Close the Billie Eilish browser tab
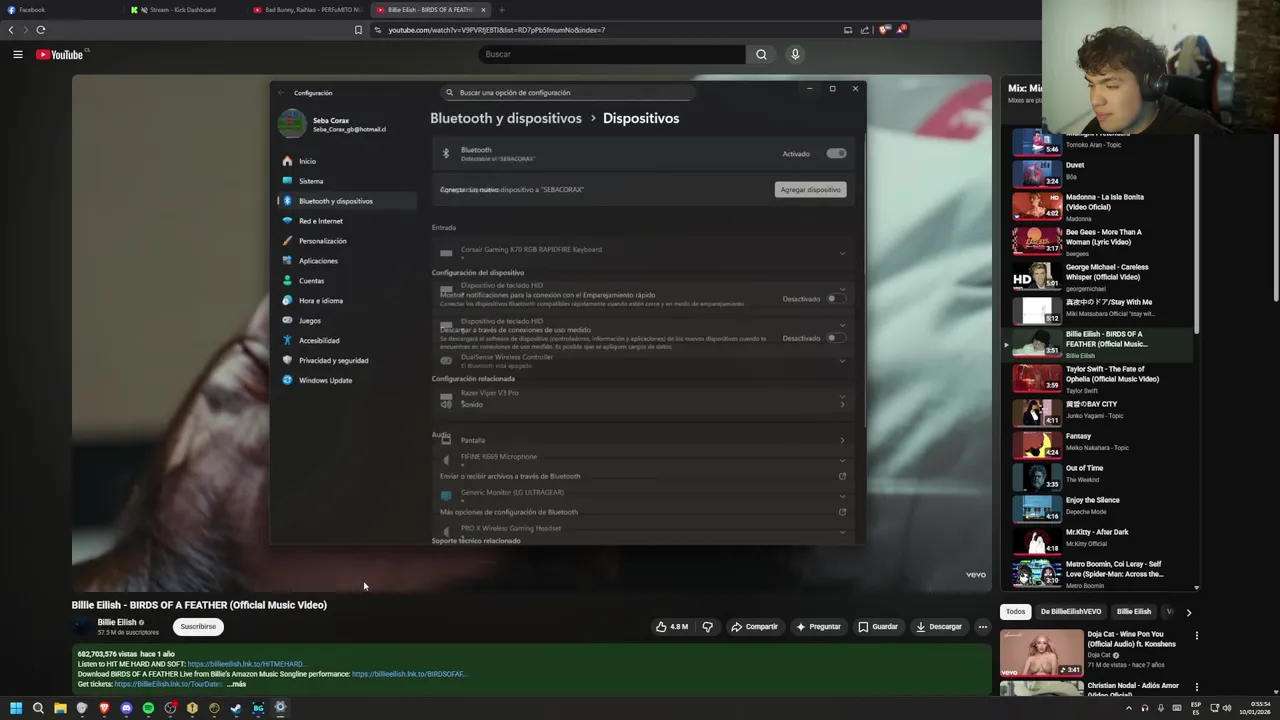The image size is (1280, 720). tap(483, 10)
